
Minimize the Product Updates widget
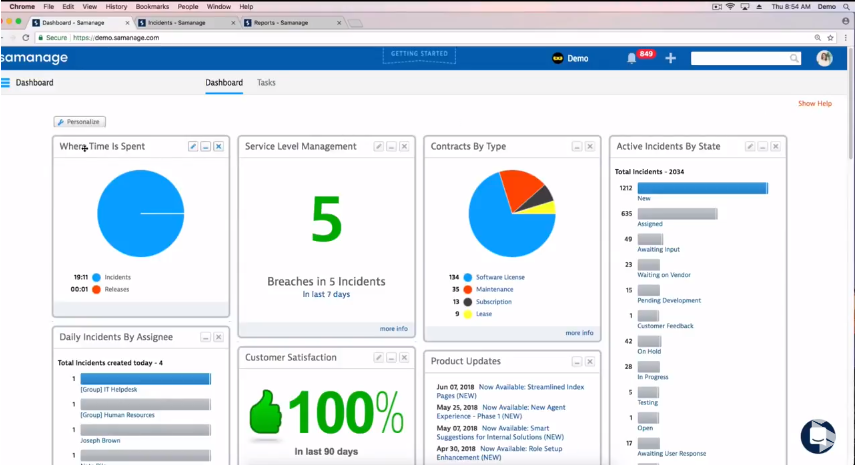pyautogui.click(x=577, y=362)
